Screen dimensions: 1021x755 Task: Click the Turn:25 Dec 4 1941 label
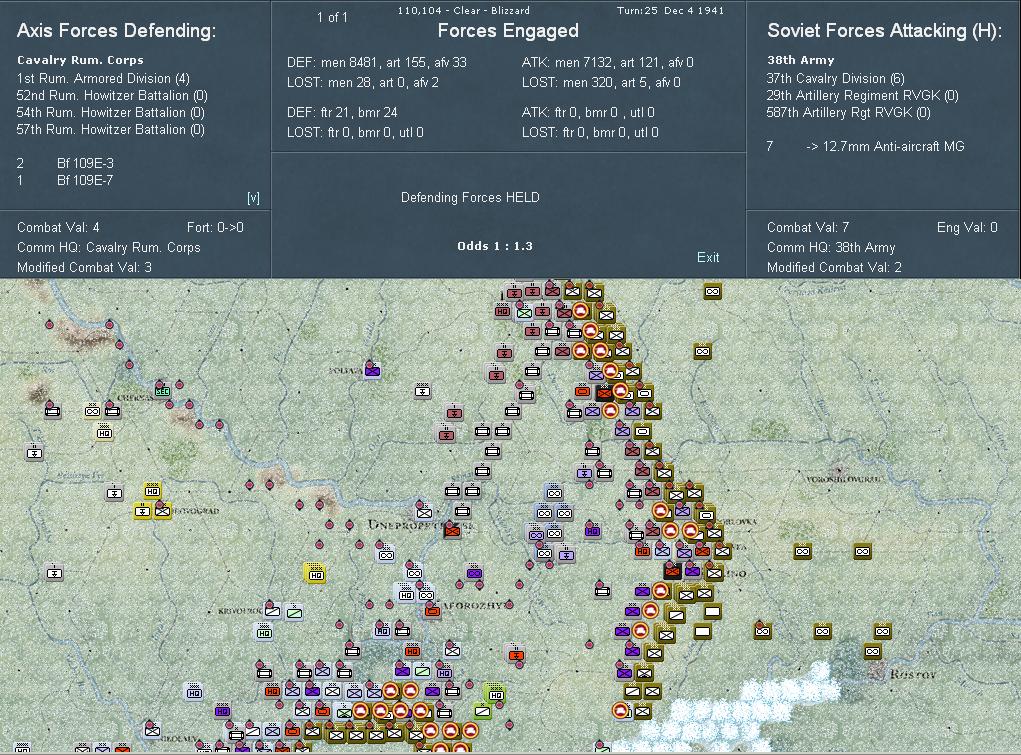click(670, 10)
